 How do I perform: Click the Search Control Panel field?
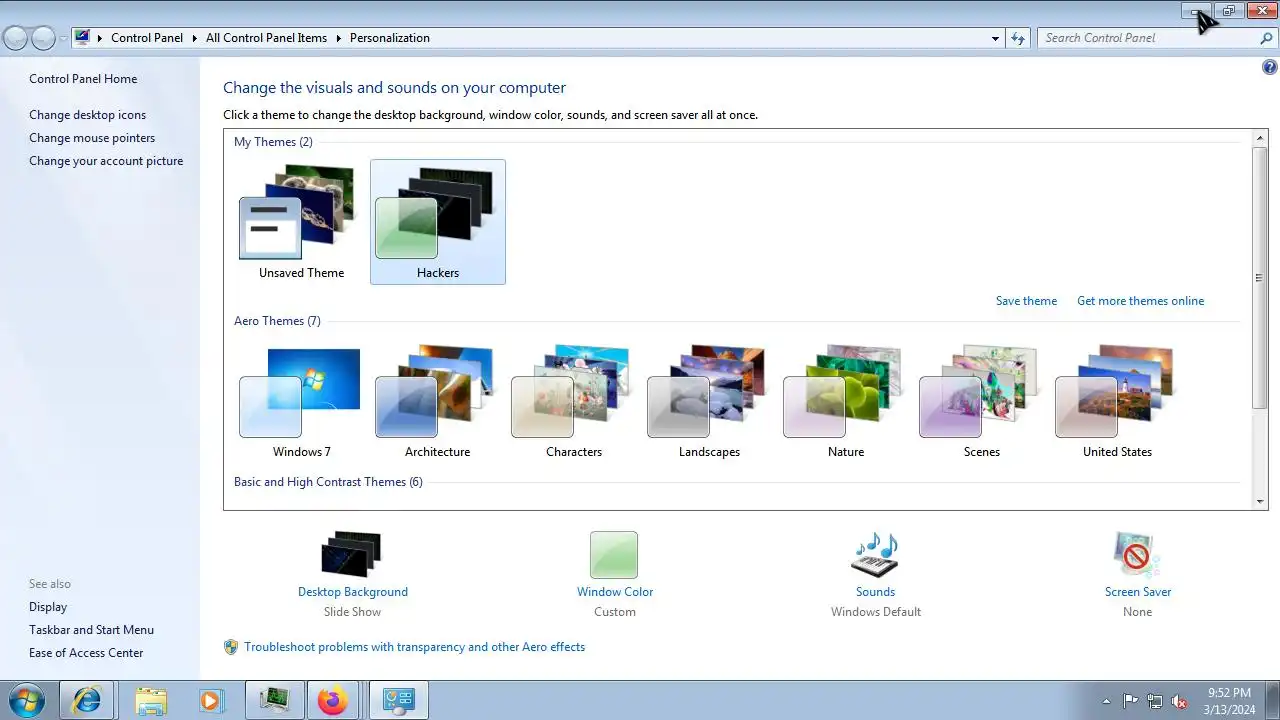click(x=1148, y=38)
